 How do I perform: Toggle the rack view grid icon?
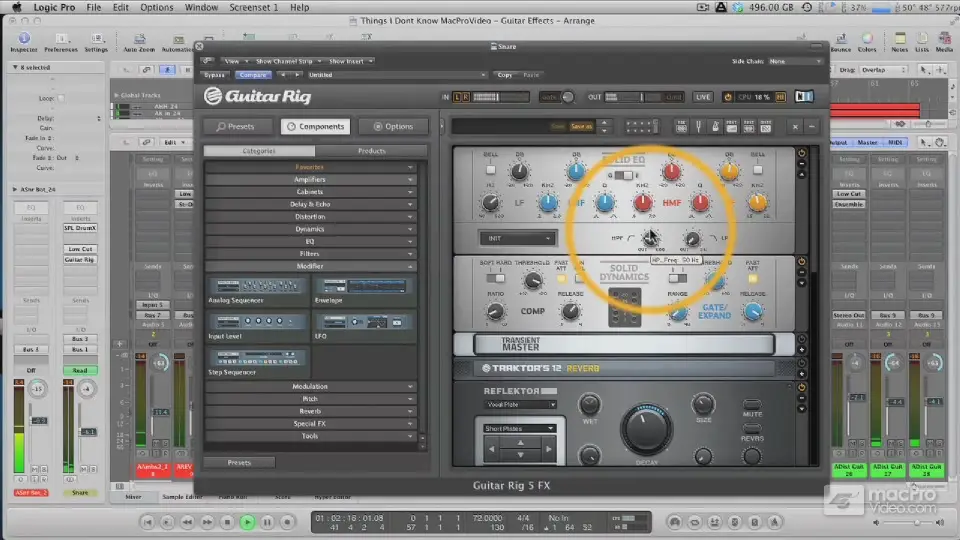pyautogui.click(x=641, y=127)
